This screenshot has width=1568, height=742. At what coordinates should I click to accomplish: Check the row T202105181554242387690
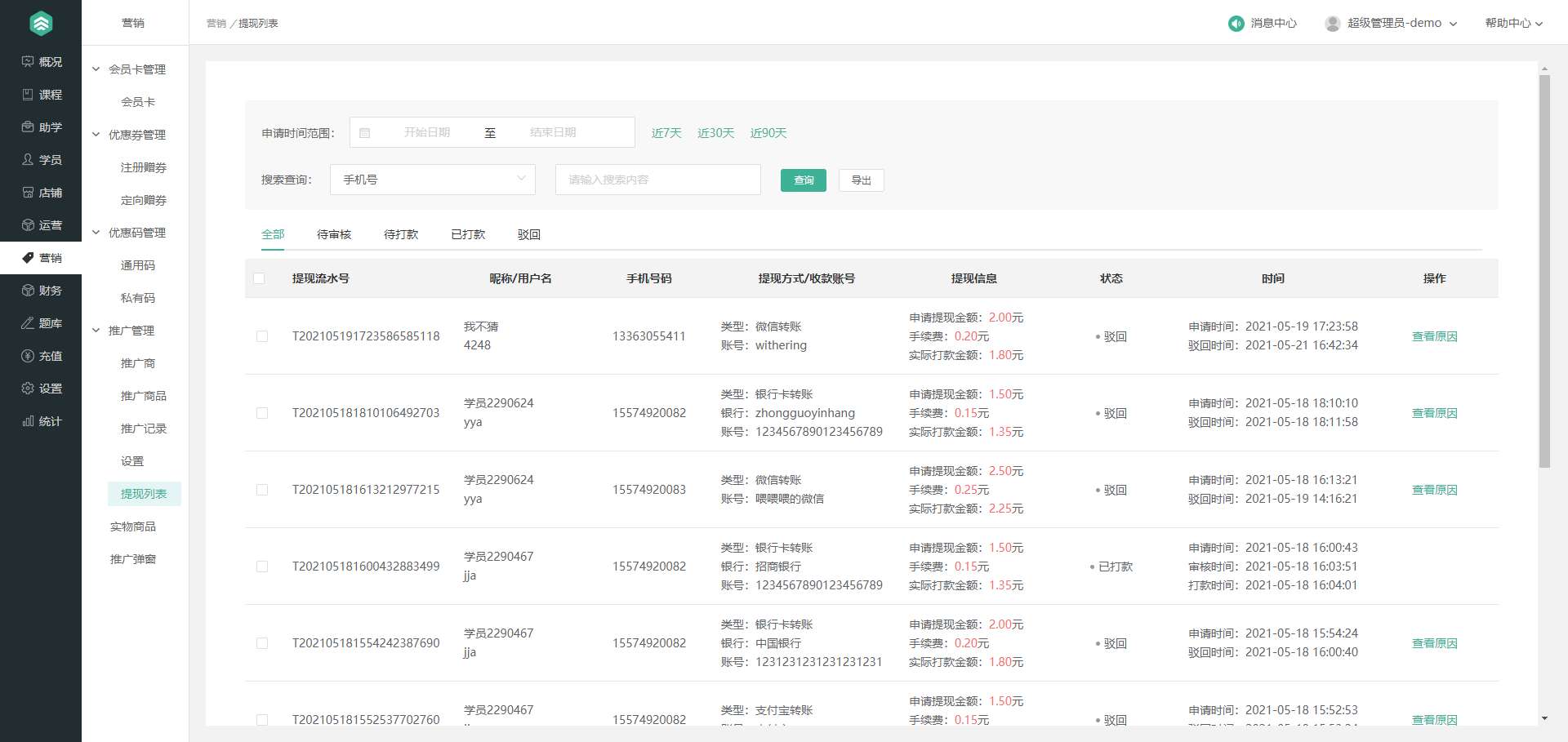[x=262, y=643]
